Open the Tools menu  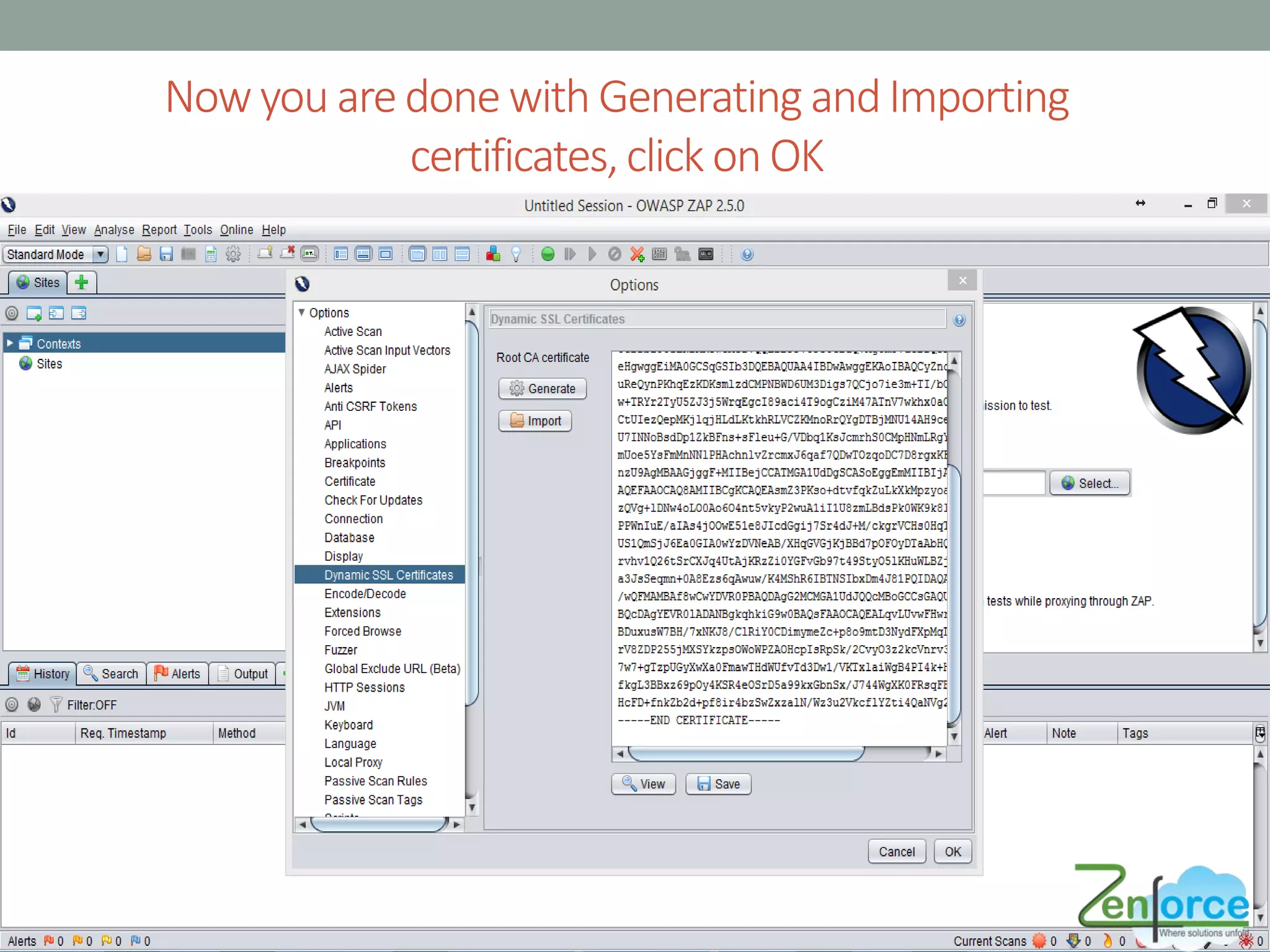(x=198, y=230)
